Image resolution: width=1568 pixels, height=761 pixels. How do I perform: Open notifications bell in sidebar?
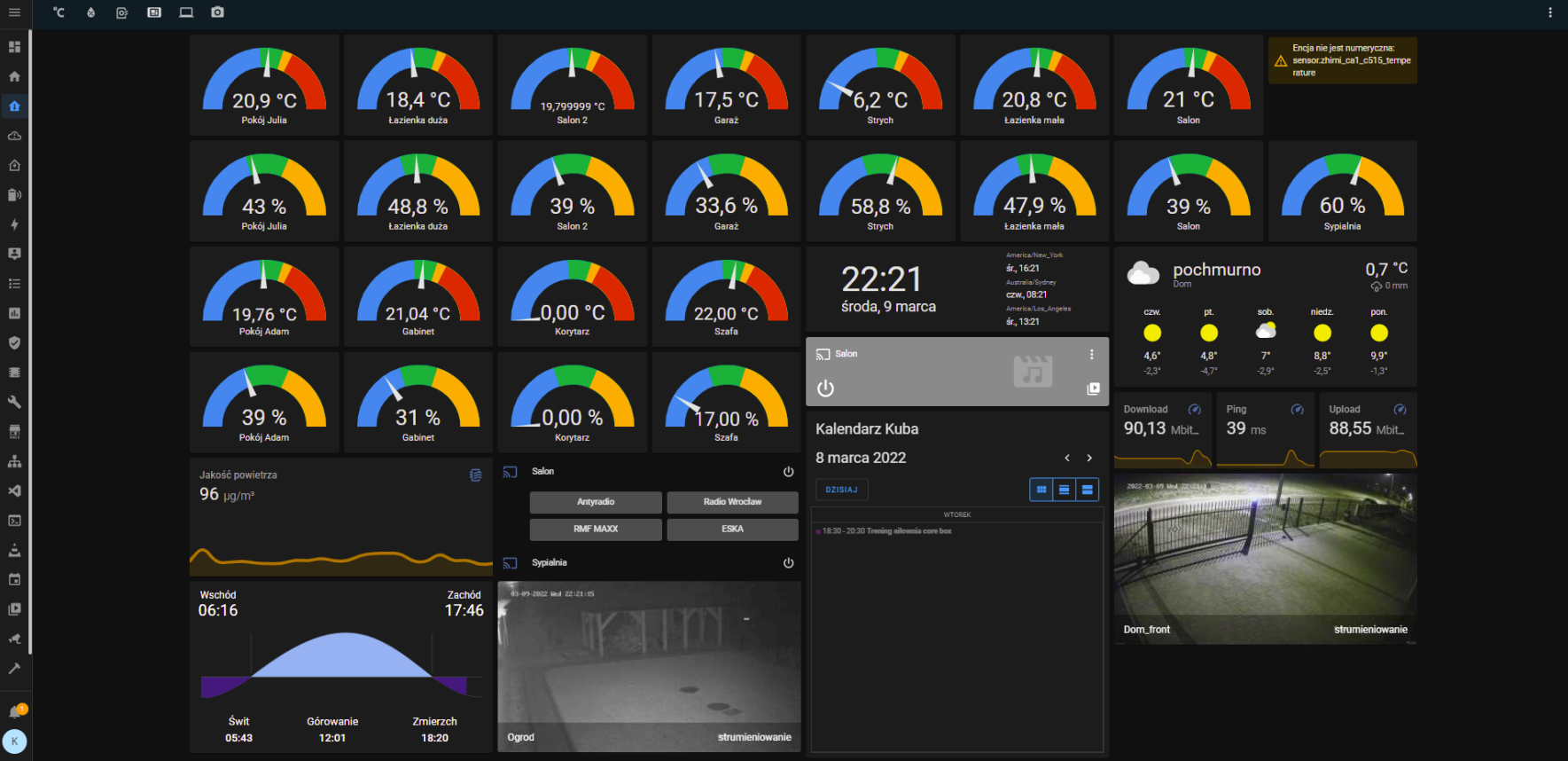[x=15, y=711]
